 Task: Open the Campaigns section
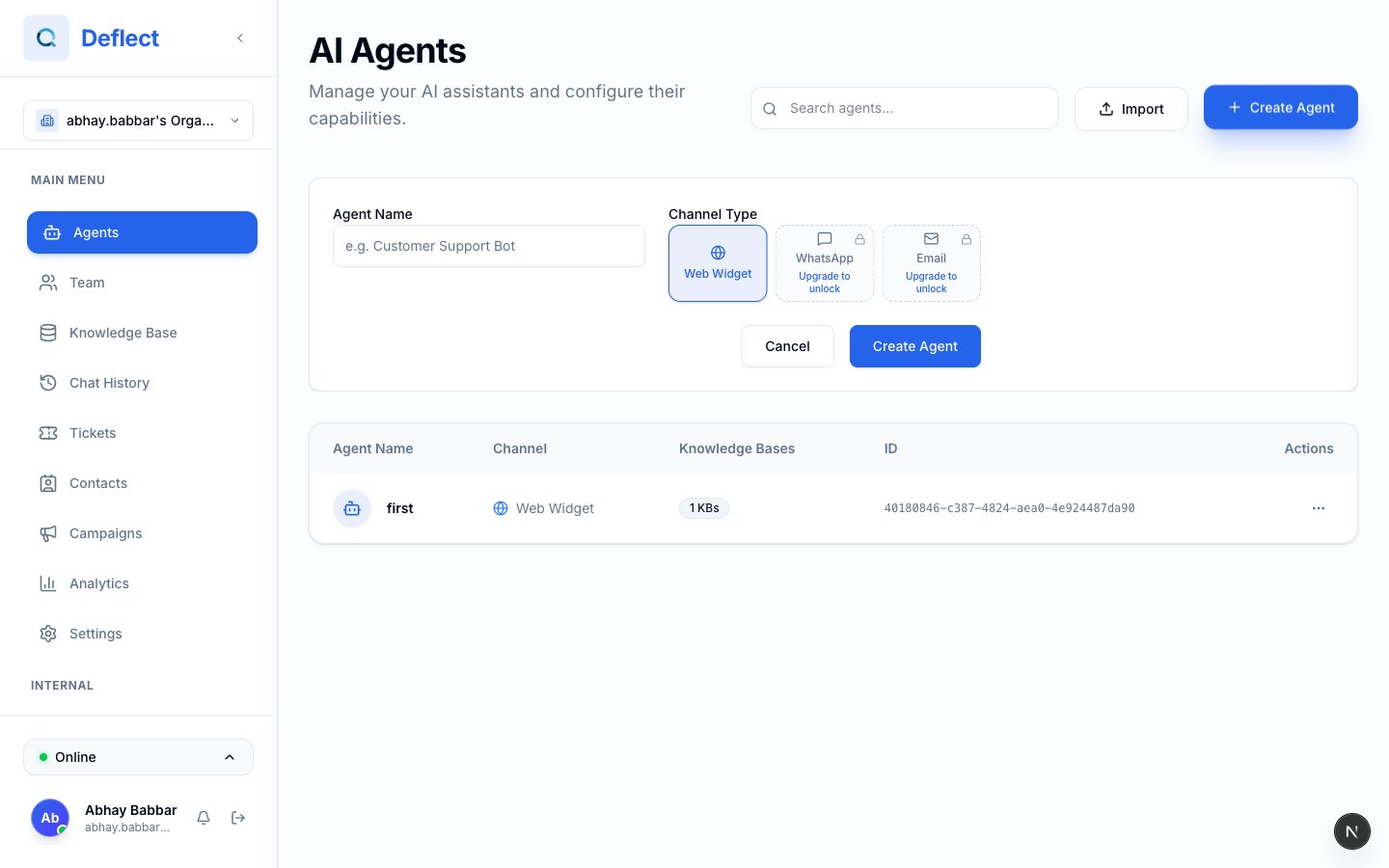(142, 533)
